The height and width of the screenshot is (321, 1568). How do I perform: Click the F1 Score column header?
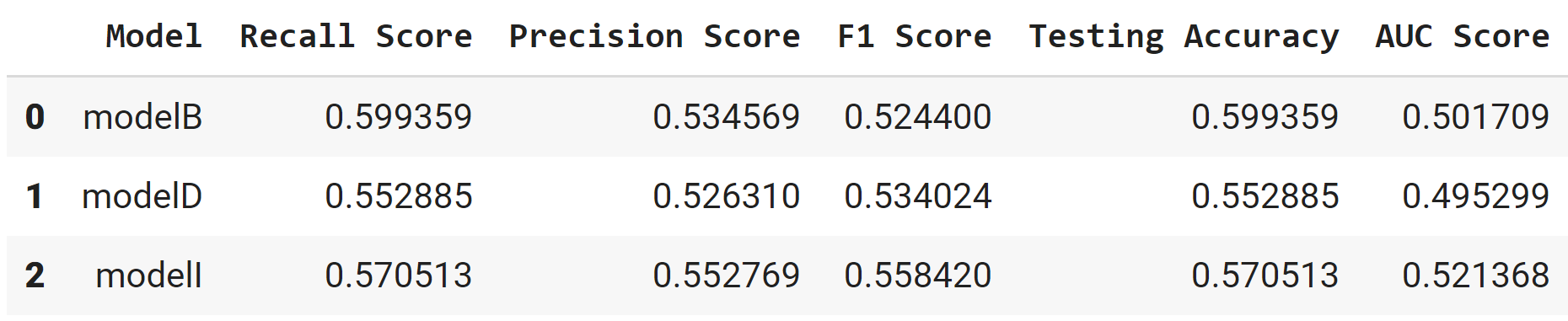915,36
